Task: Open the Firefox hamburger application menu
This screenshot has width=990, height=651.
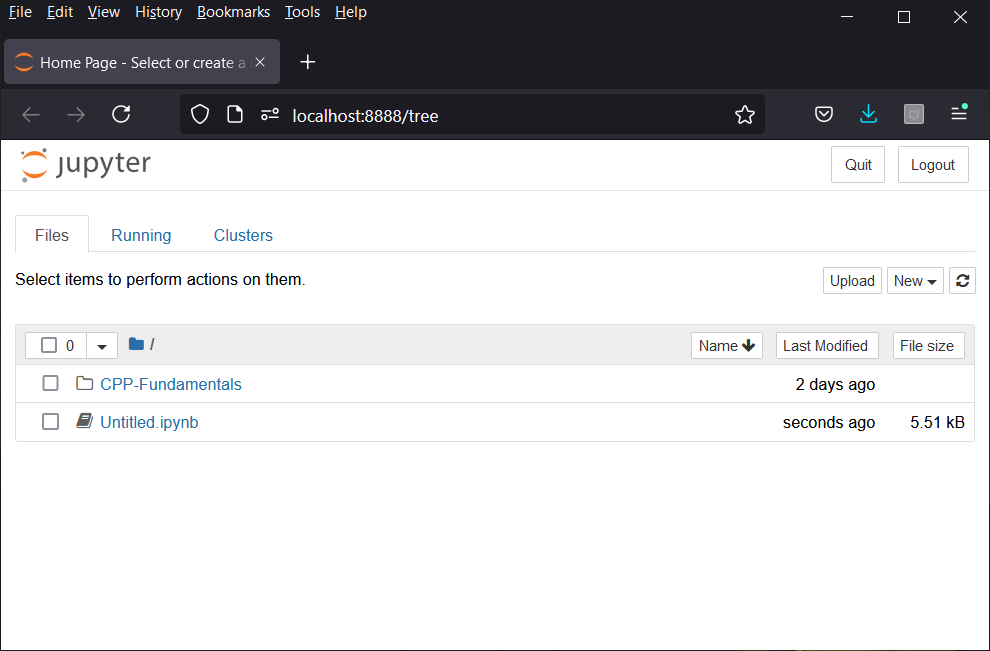Action: pyautogui.click(x=958, y=115)
